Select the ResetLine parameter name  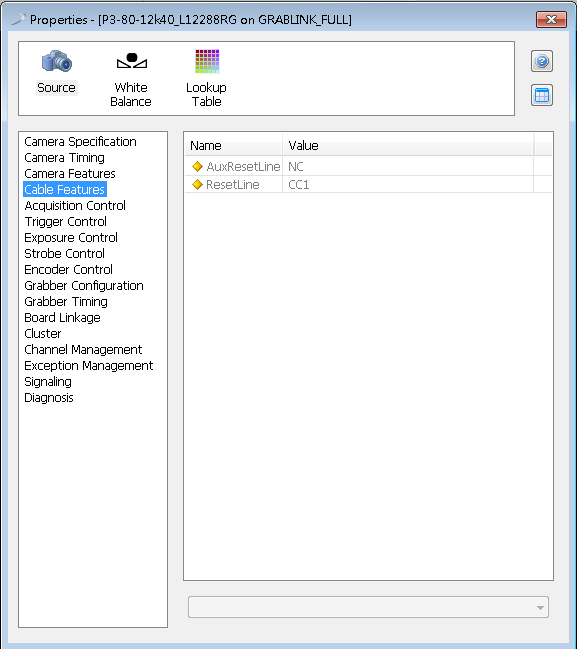[233, 184]
